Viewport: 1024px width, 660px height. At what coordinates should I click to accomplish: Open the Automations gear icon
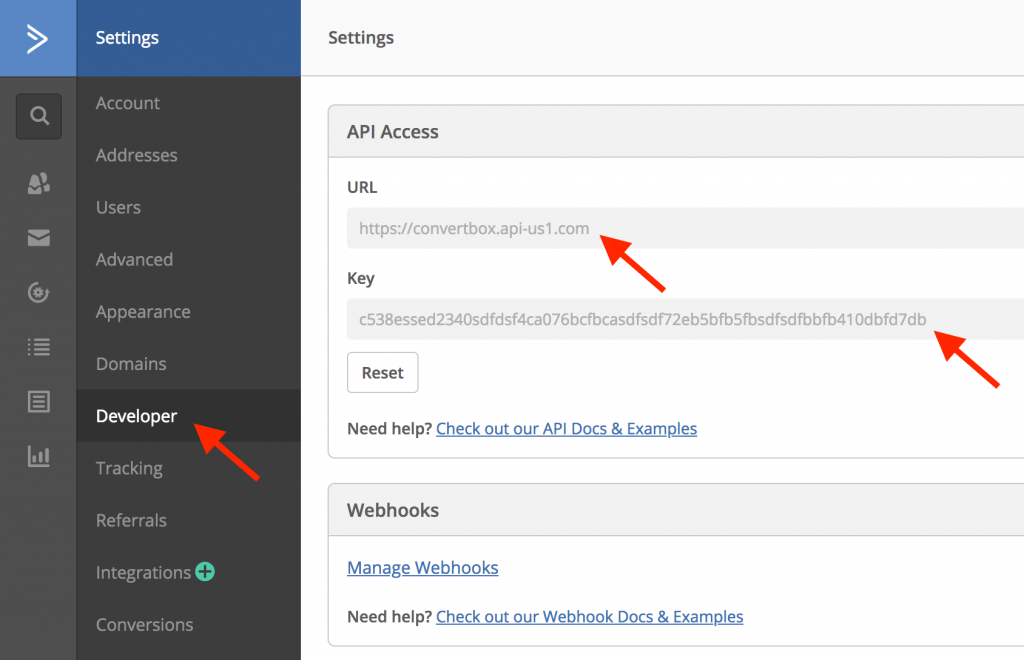(39, 292)
